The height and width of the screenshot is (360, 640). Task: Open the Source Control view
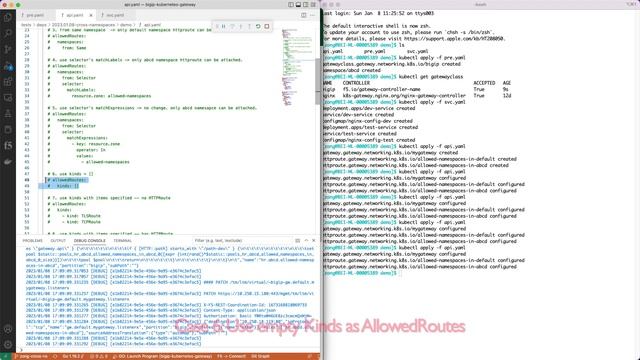8,49
